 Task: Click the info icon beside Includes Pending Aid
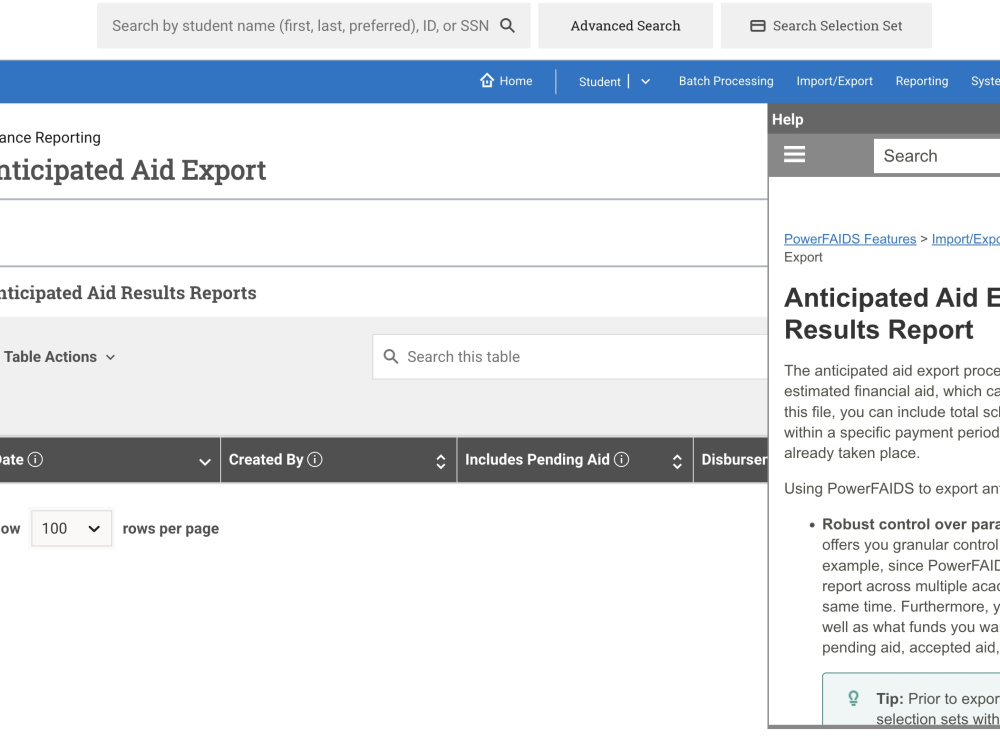pyautogui.click(x=621, y=459)
